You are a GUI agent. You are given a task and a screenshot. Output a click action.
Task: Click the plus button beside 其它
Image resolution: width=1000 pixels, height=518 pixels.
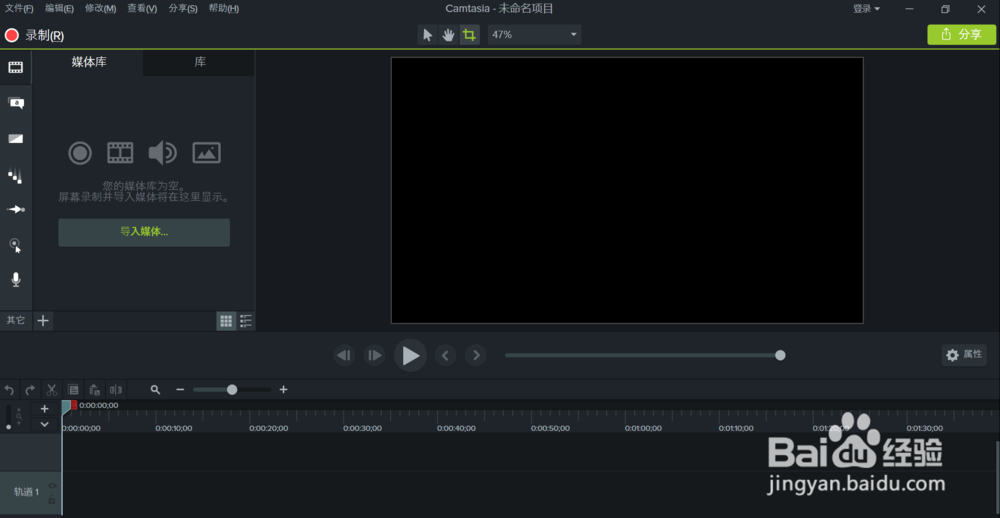coord(43,320)
